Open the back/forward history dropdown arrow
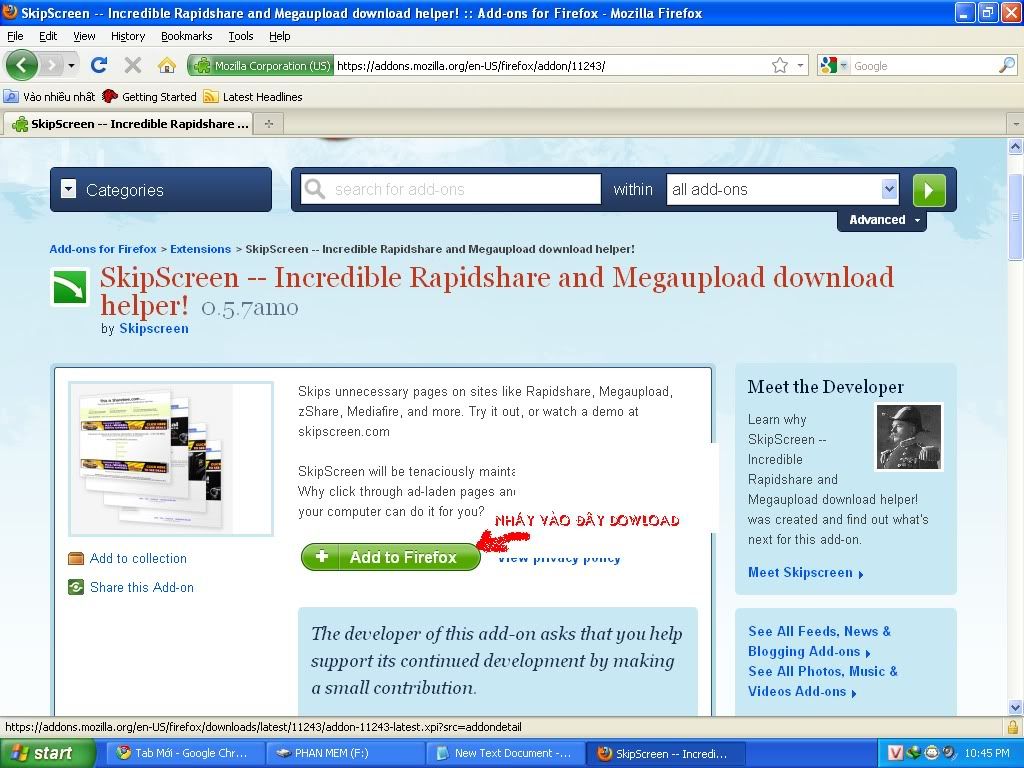The image size is (1024, 768). (x=71, y=65)
